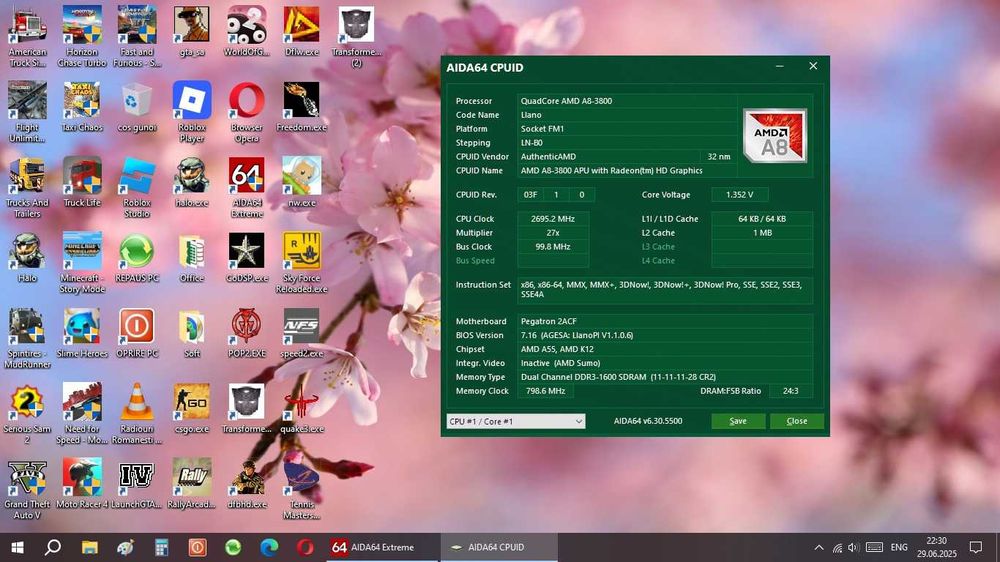Open gta_sa desktop shortcut
The width and height of the screenshot is (1000, 562).
[191, 32]
